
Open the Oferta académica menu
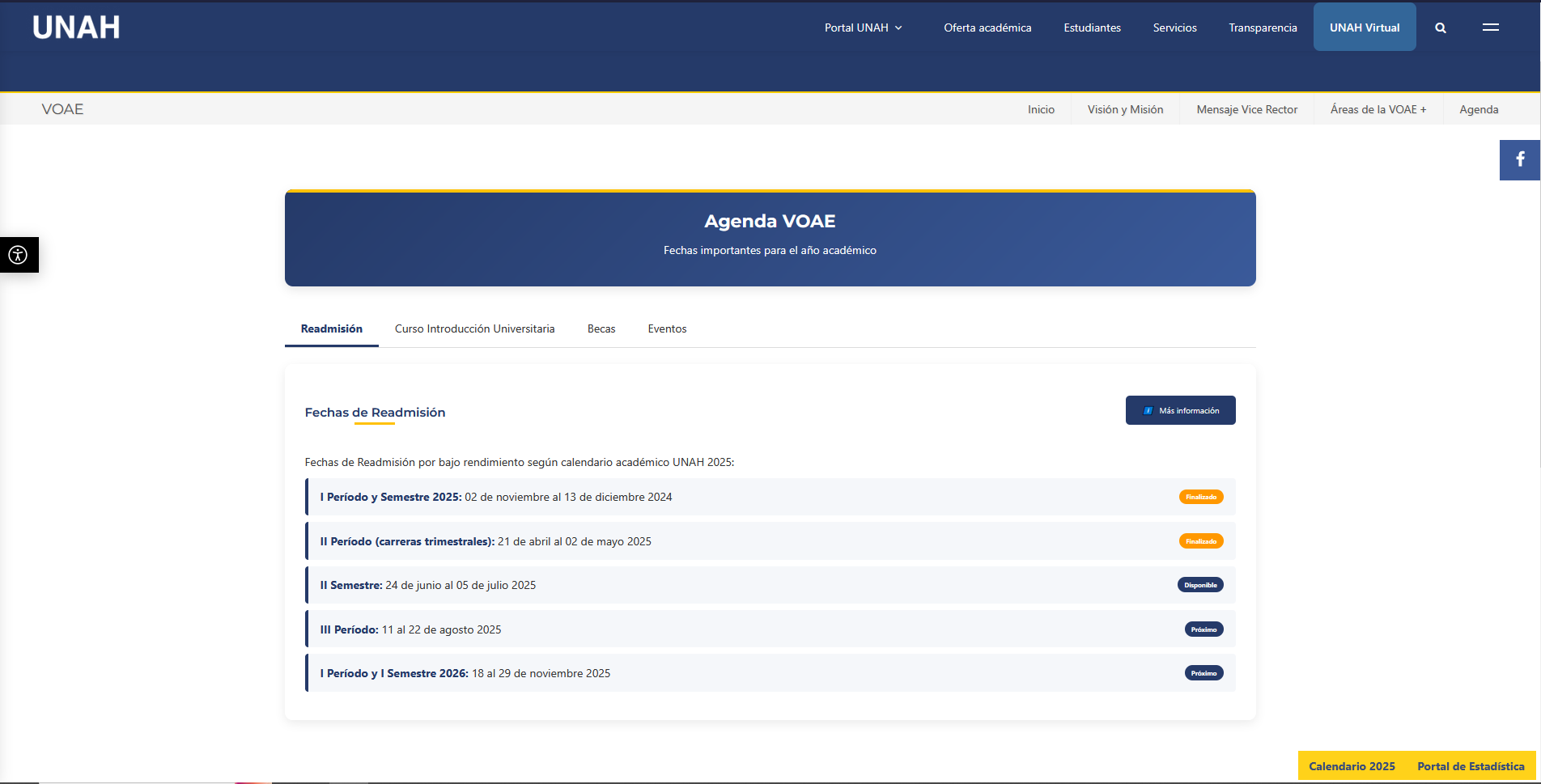pyautogui.click(x=987, y=27)
